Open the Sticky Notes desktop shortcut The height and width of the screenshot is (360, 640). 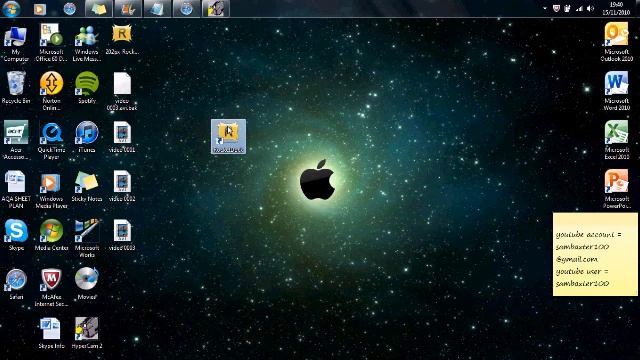click(x=87, y=186)
